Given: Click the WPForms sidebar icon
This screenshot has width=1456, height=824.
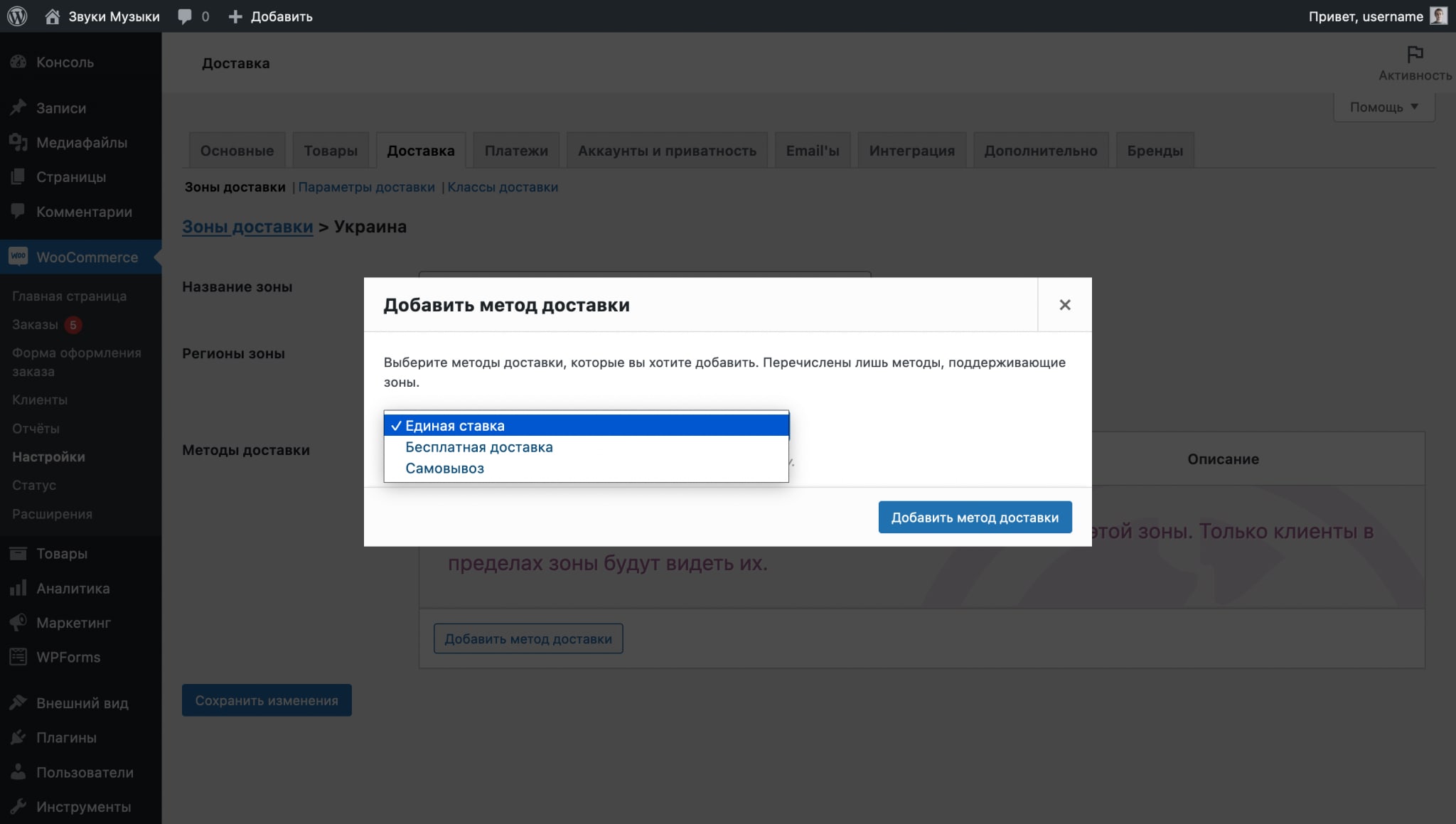Looking at the screenshot, I should [x=18, y=657].
